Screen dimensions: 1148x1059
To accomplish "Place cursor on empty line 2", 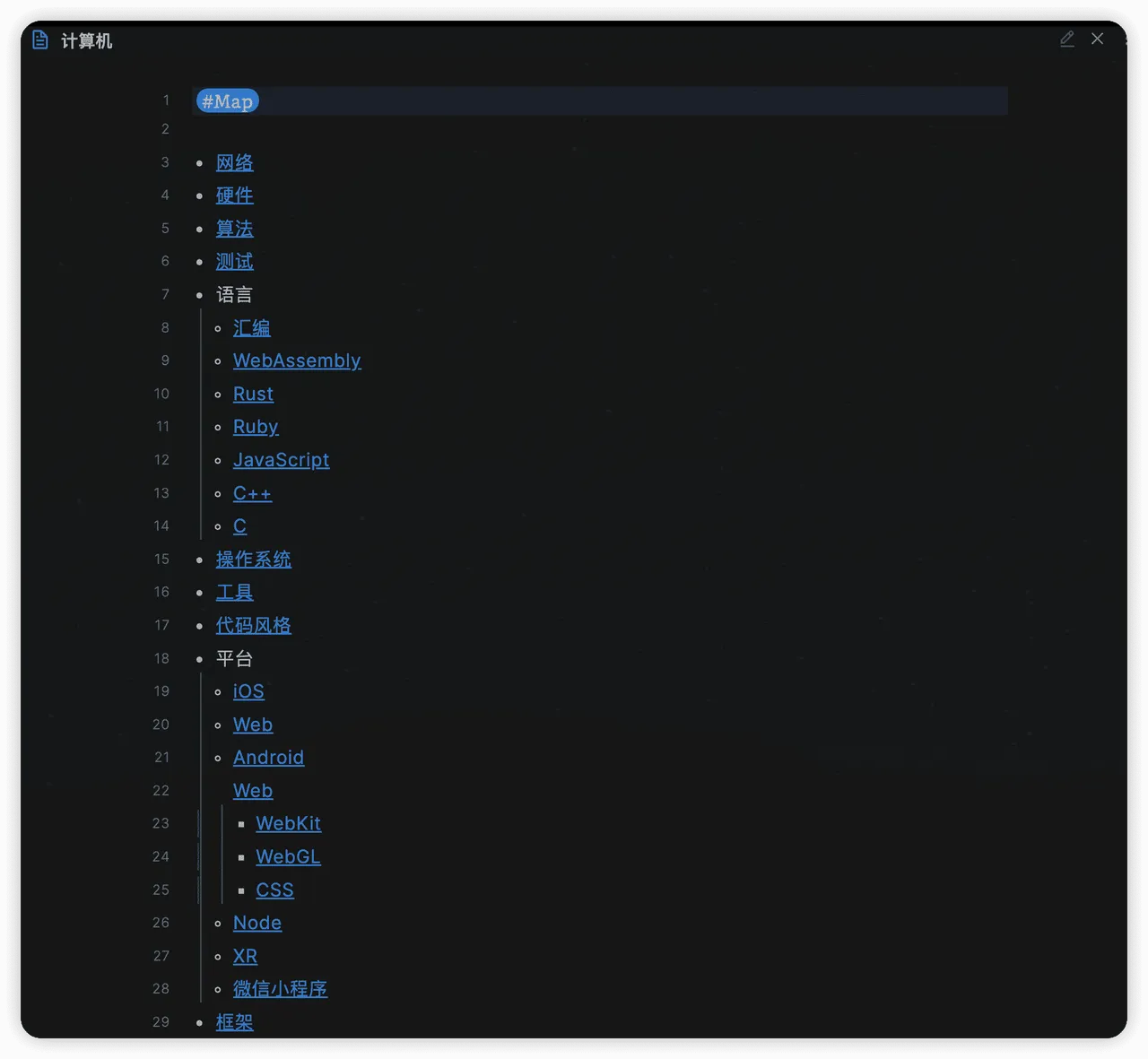I will pos(538,130).
